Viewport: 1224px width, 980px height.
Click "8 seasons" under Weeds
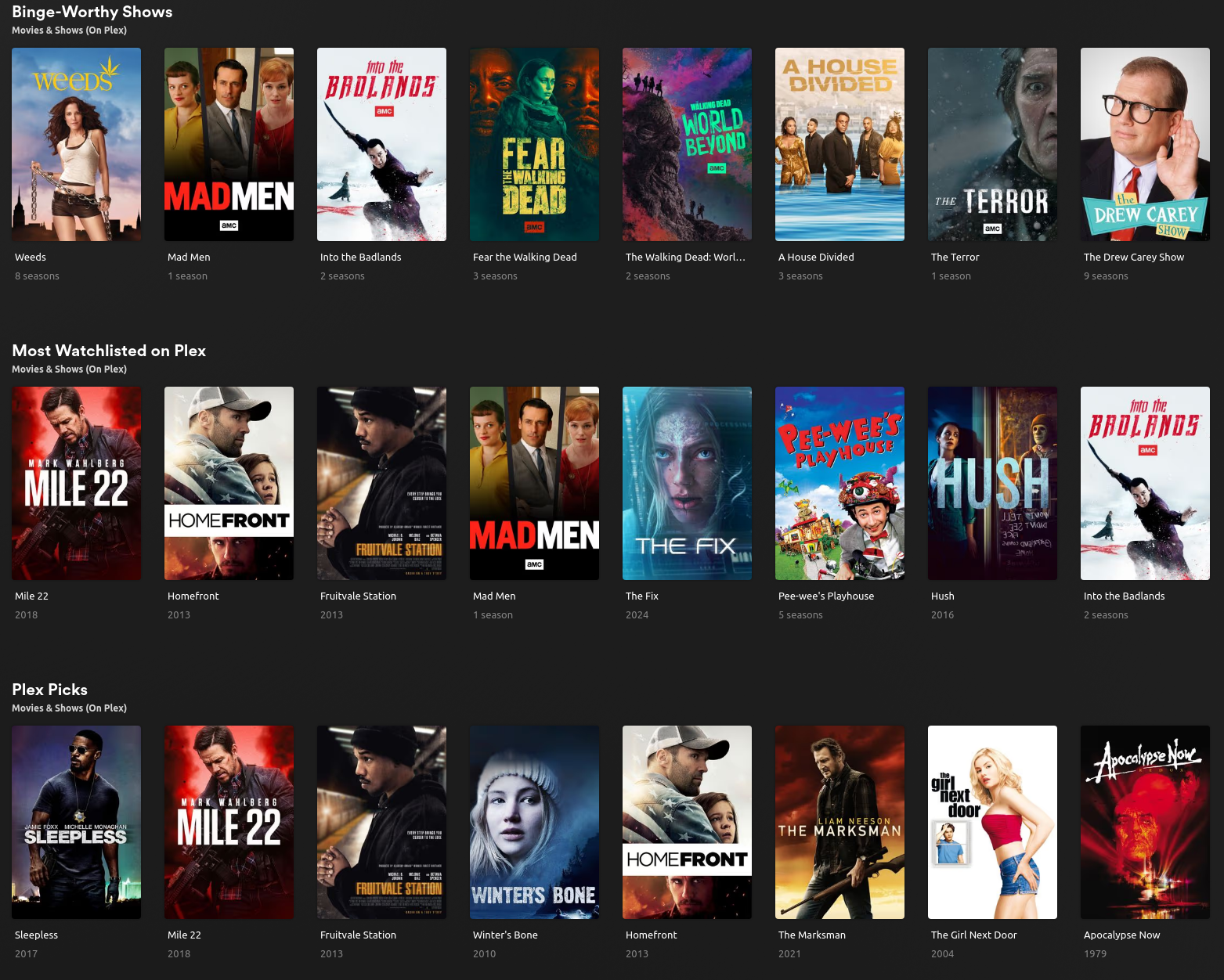[x=37, y=276]
